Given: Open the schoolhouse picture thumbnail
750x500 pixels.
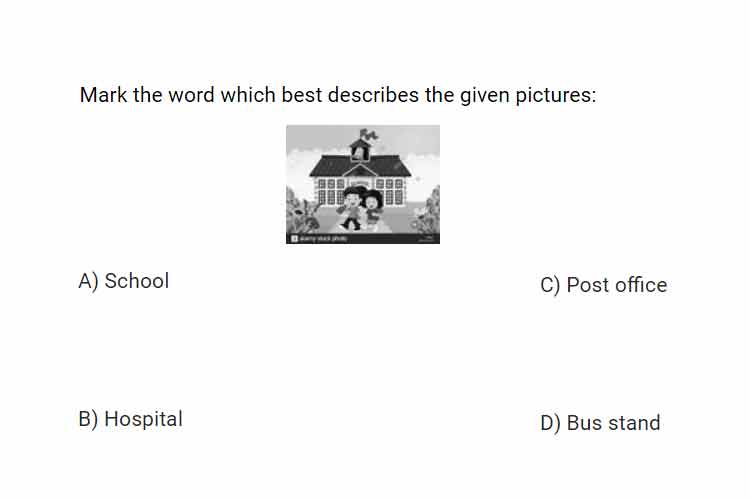Looking at the screenshot, I should pyautogui.click(x=363, y=184).
